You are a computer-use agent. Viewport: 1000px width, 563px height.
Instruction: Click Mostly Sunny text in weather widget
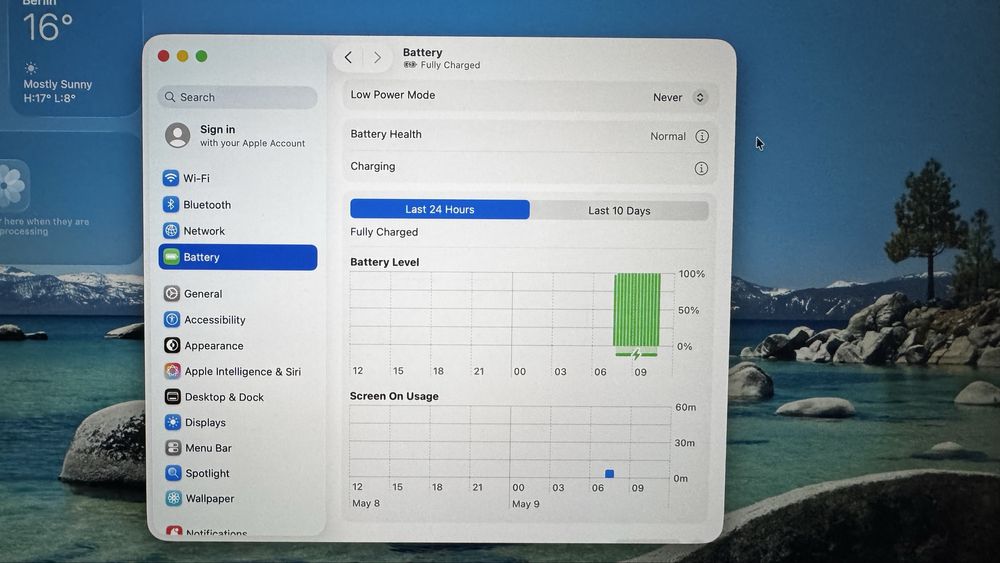(x=57, y=84)
